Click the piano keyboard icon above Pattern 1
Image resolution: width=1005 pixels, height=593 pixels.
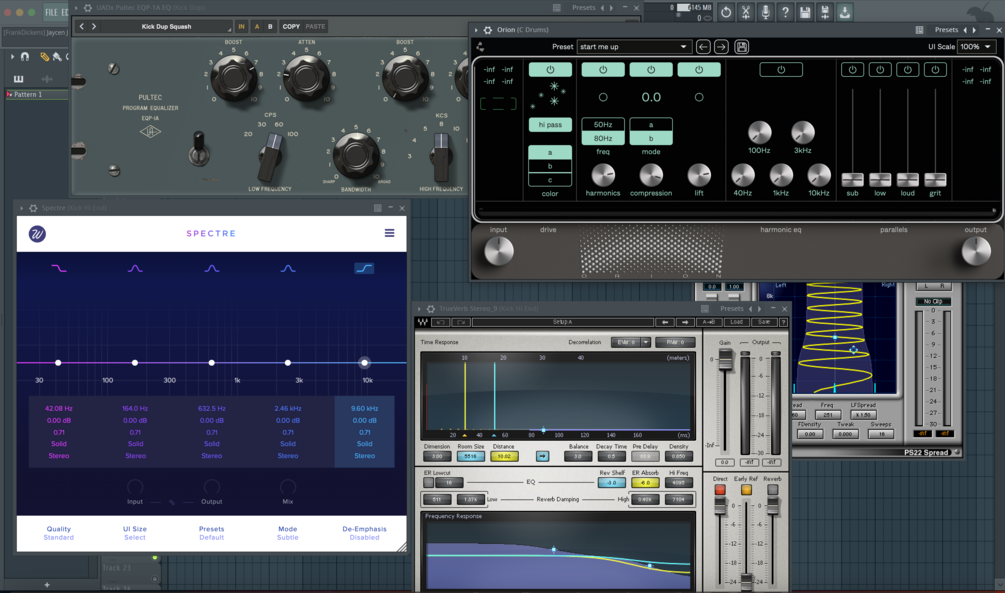[x=19, y=79]
